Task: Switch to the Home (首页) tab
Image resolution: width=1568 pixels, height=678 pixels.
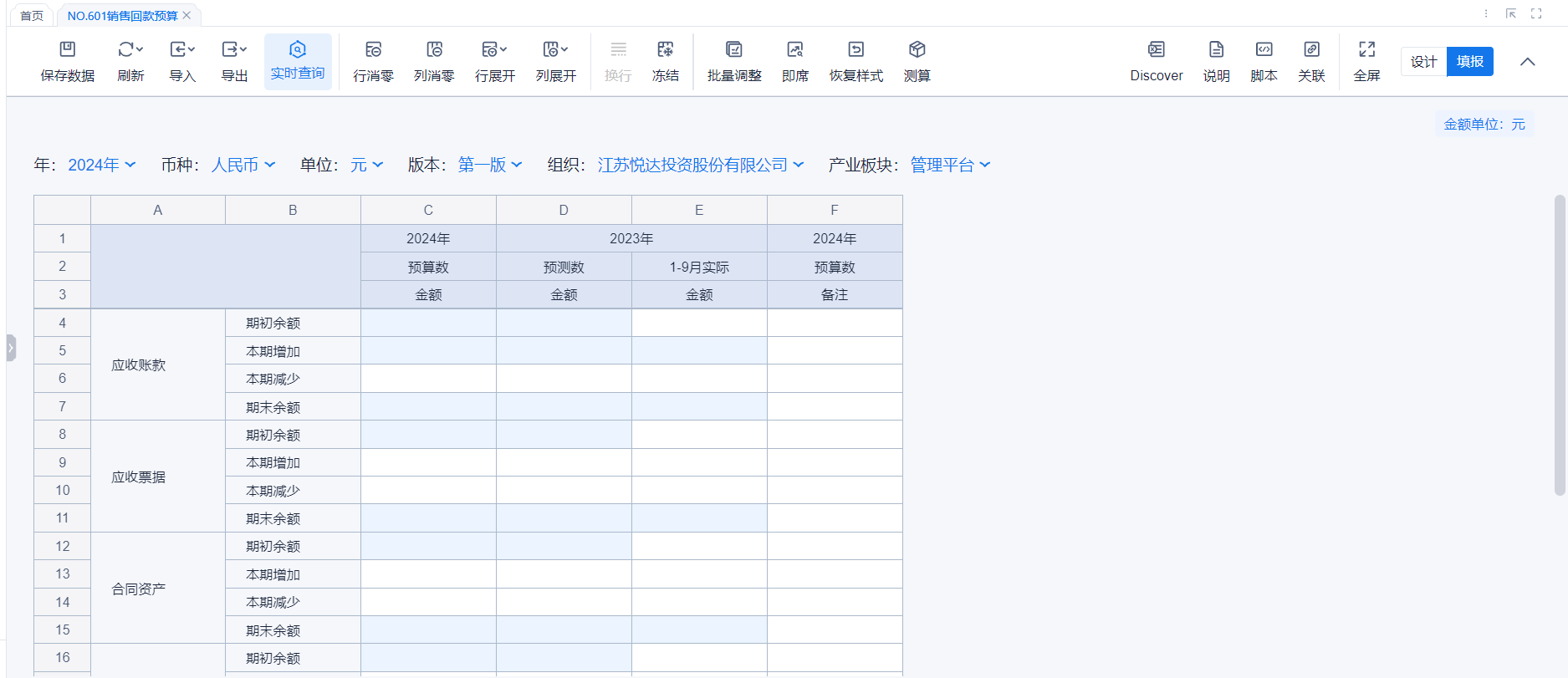Action: click(32, 16)
